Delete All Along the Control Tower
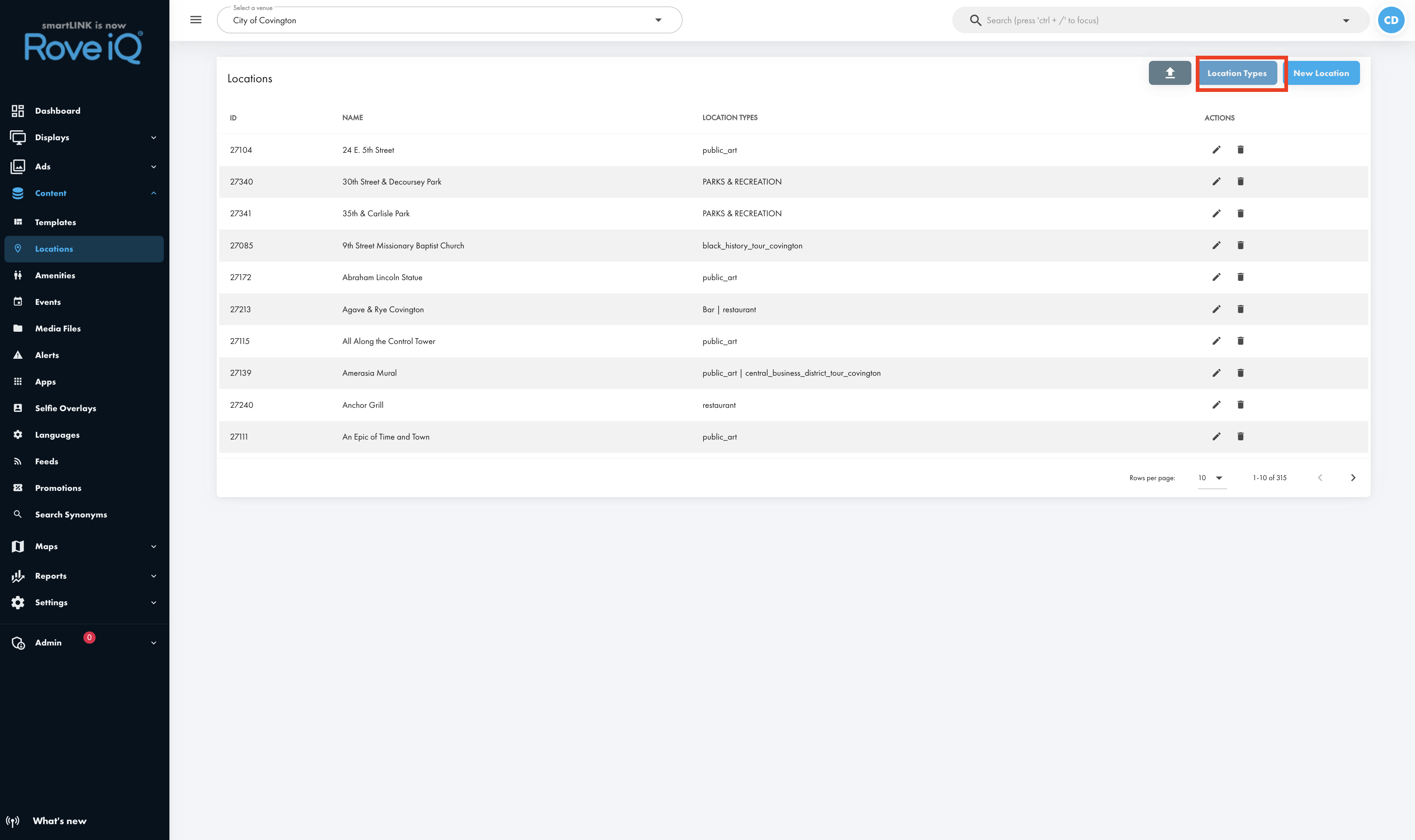The width and height of the screenshot is (1415, 840). point(1240,341)
